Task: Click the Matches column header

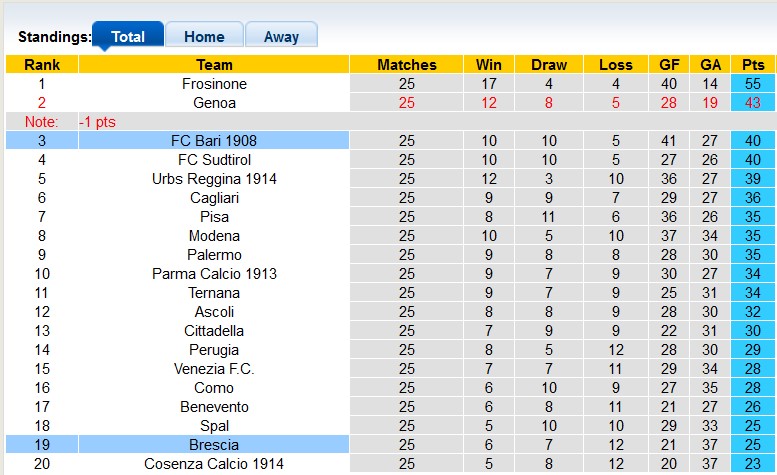Action: click(x=406, y=65)
